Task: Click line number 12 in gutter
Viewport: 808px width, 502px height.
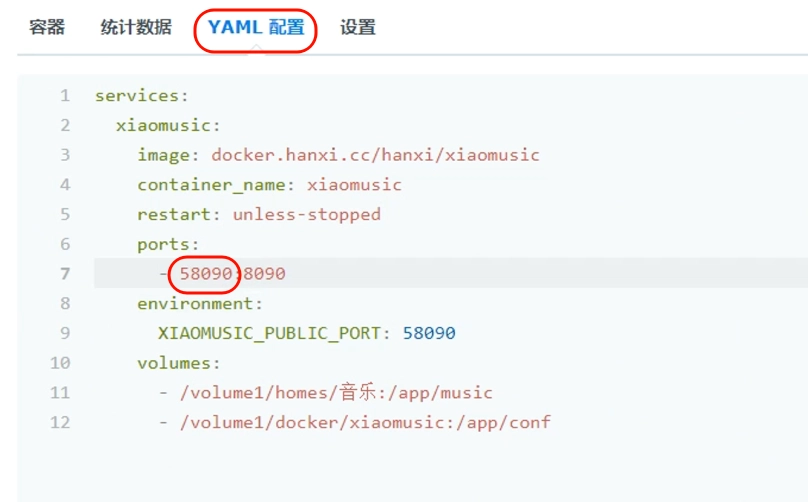Action: (60, 423)
